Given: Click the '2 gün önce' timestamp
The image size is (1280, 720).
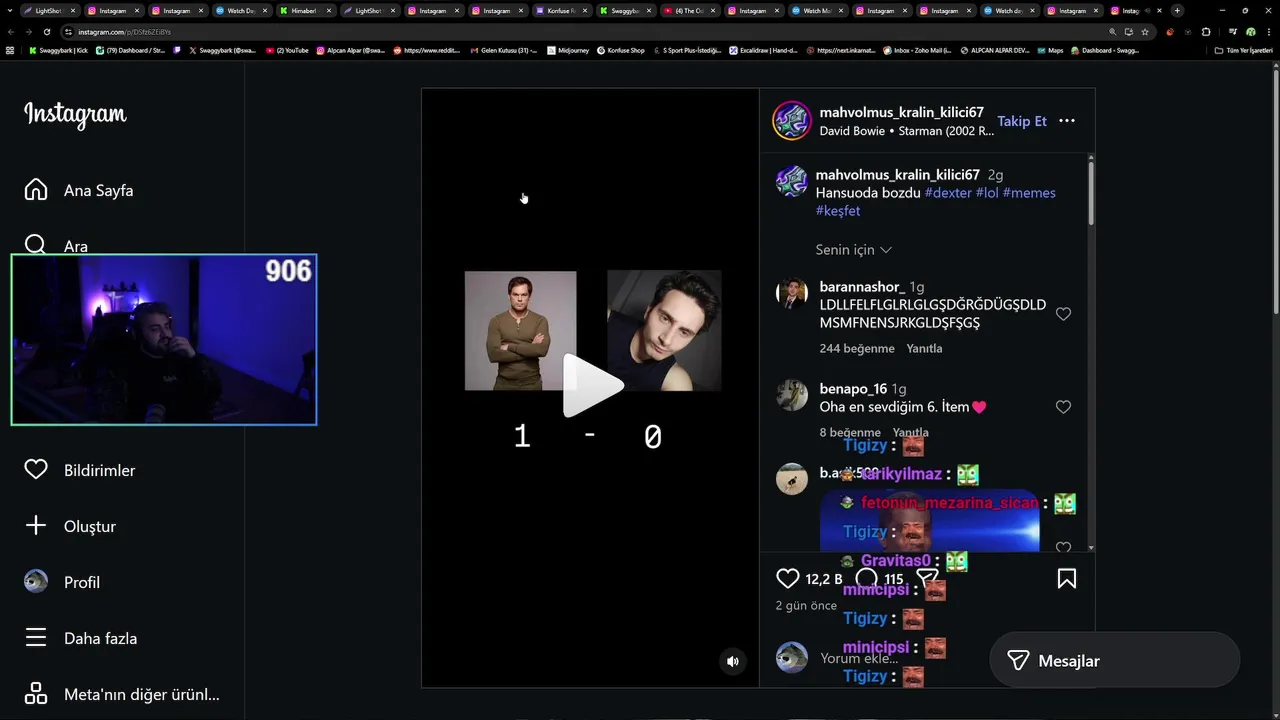Looking at the screenshot, I should click(806, 606).
